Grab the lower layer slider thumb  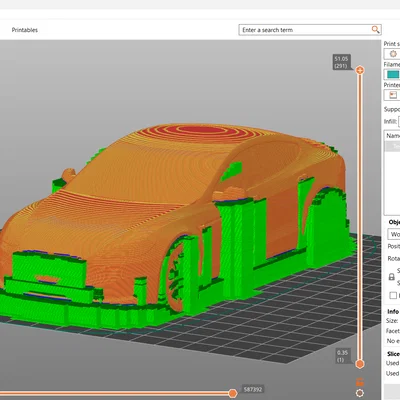[360, 364]
